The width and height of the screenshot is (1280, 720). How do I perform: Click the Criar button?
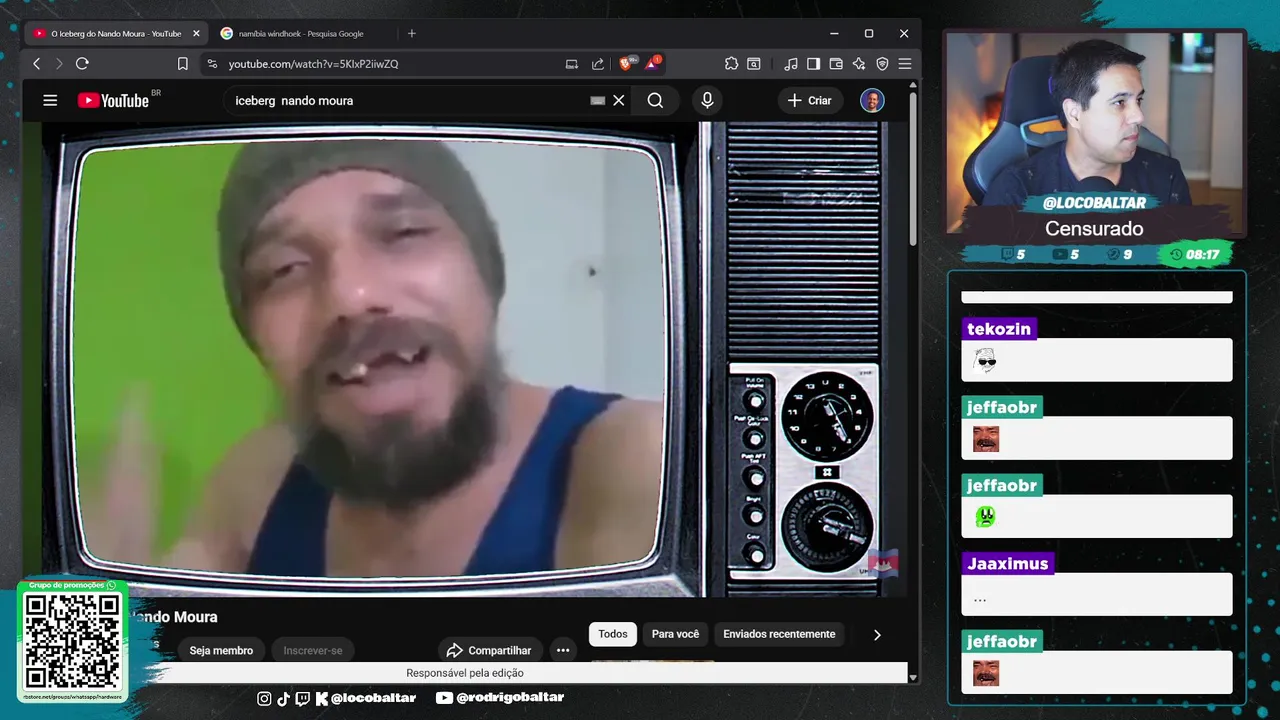point(810,100)
